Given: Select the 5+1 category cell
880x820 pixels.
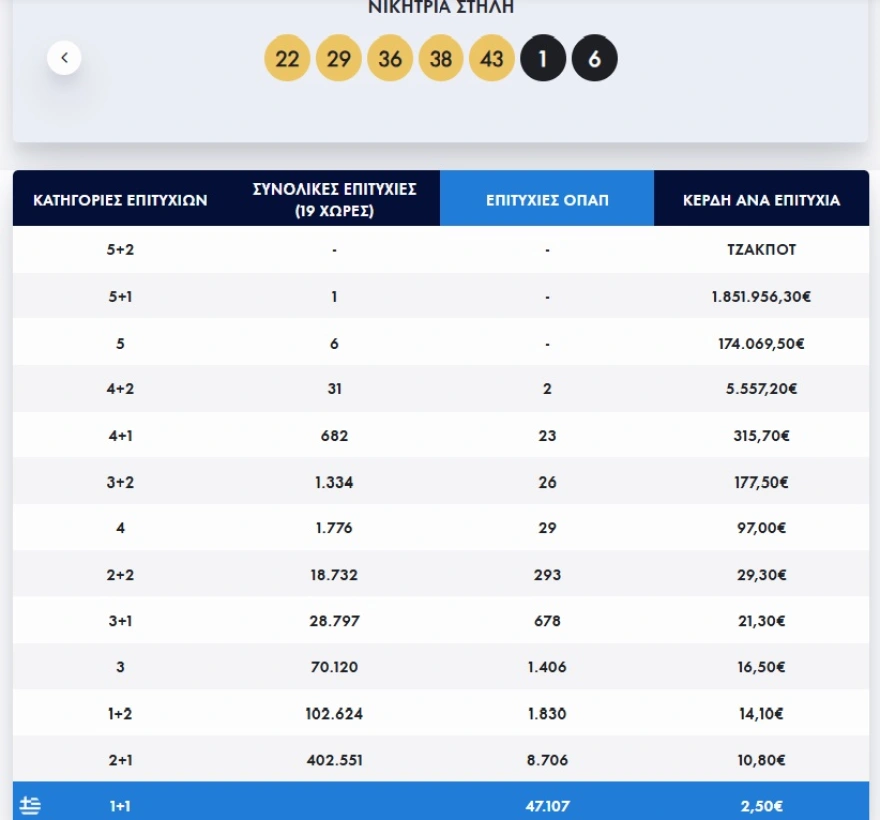Looking at the screenshot, I should point(120,297).
